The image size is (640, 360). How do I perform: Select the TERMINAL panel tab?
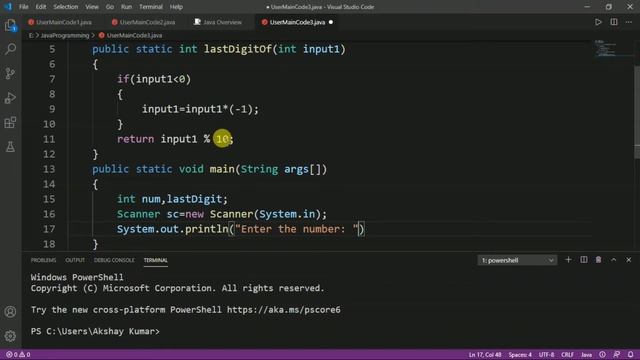click(156, 260)
